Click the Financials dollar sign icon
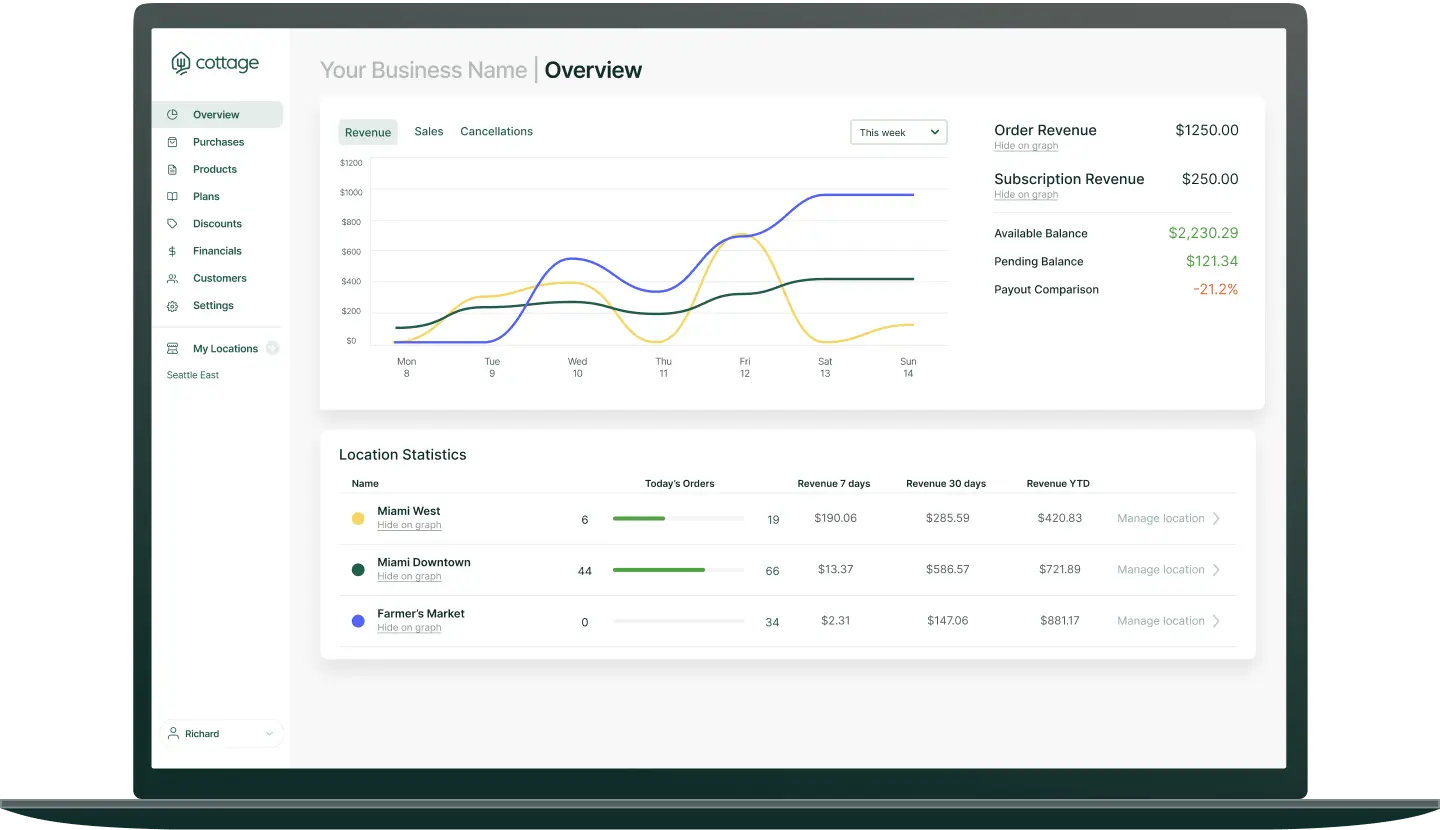This screenshot has height=830, width=1440. pos(172,251)
